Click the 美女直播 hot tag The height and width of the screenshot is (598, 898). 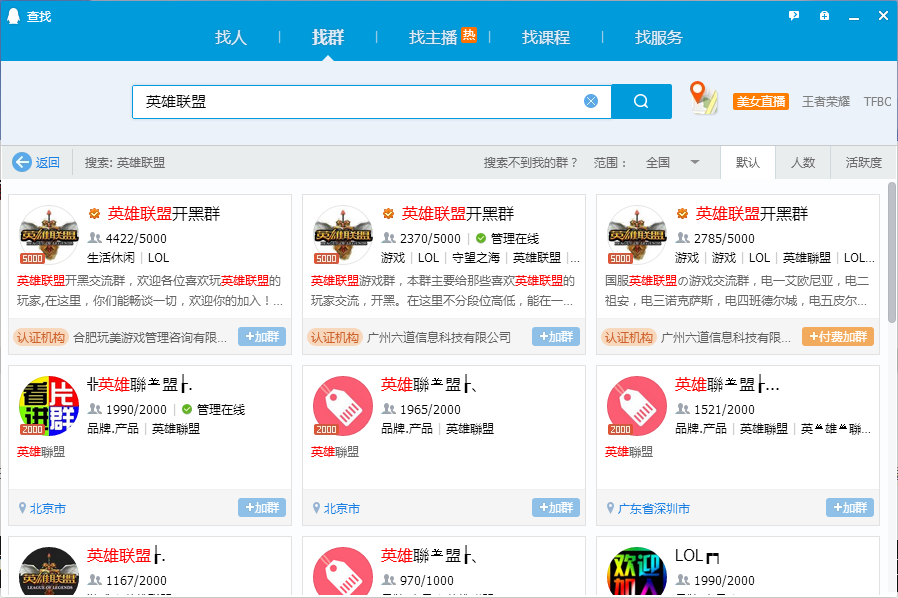761,101
